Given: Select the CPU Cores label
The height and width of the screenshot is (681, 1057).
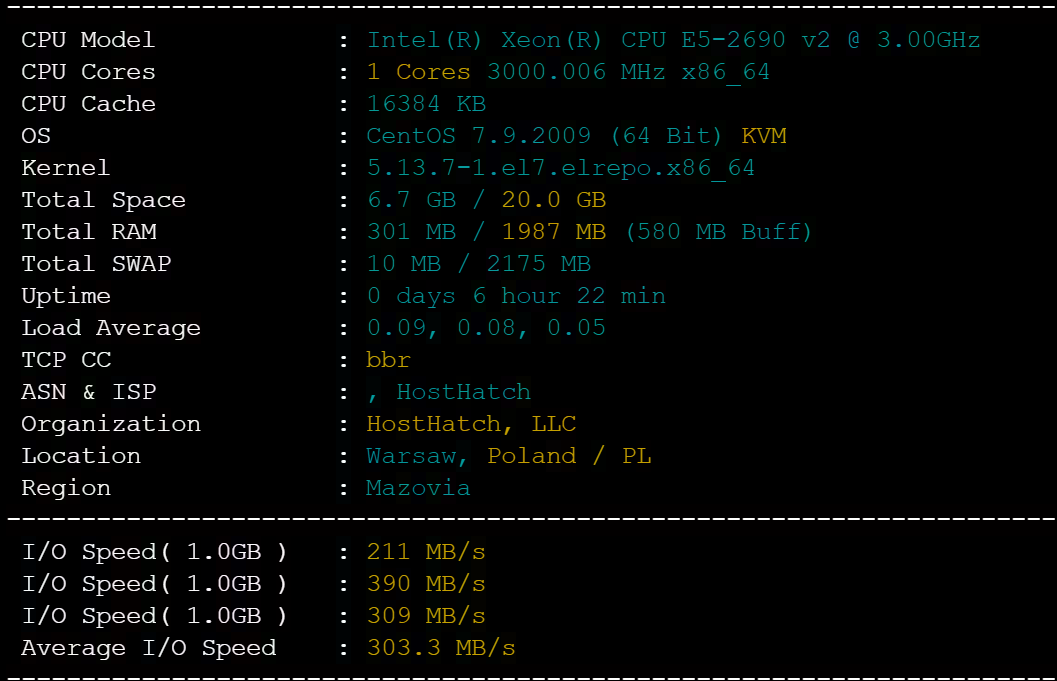Looking at the screenshot, I should (88, 72).
